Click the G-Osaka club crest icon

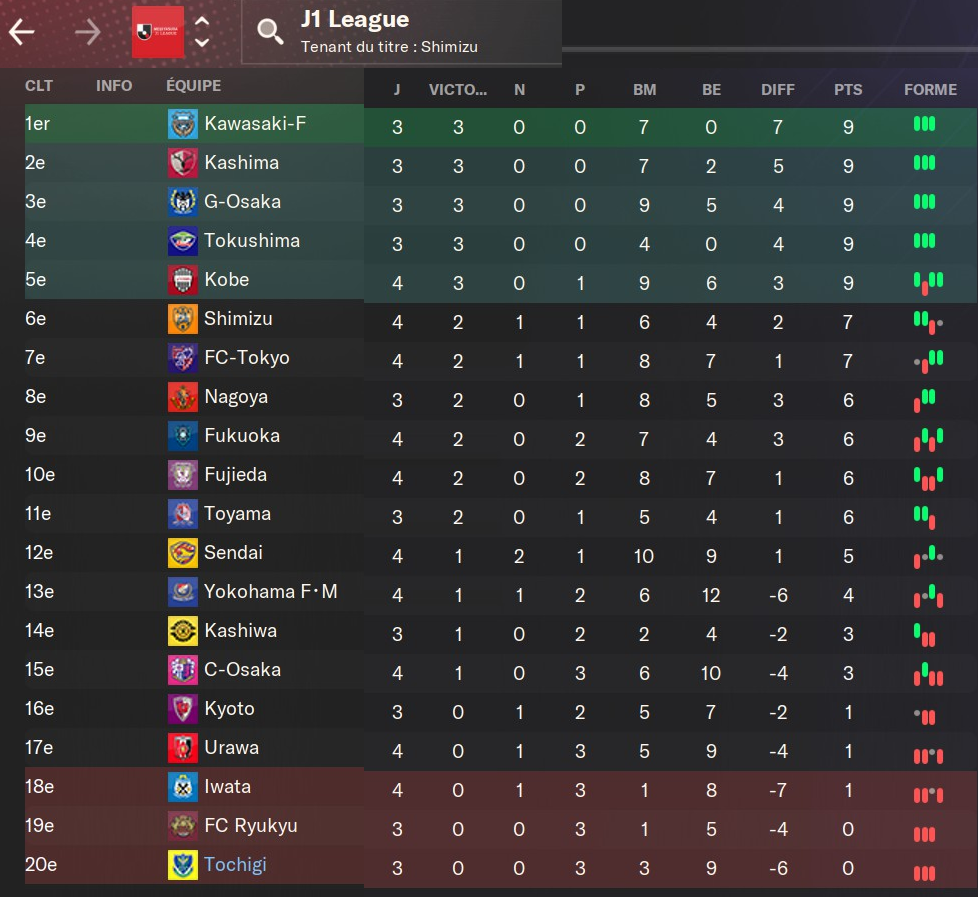pos(183,202)
